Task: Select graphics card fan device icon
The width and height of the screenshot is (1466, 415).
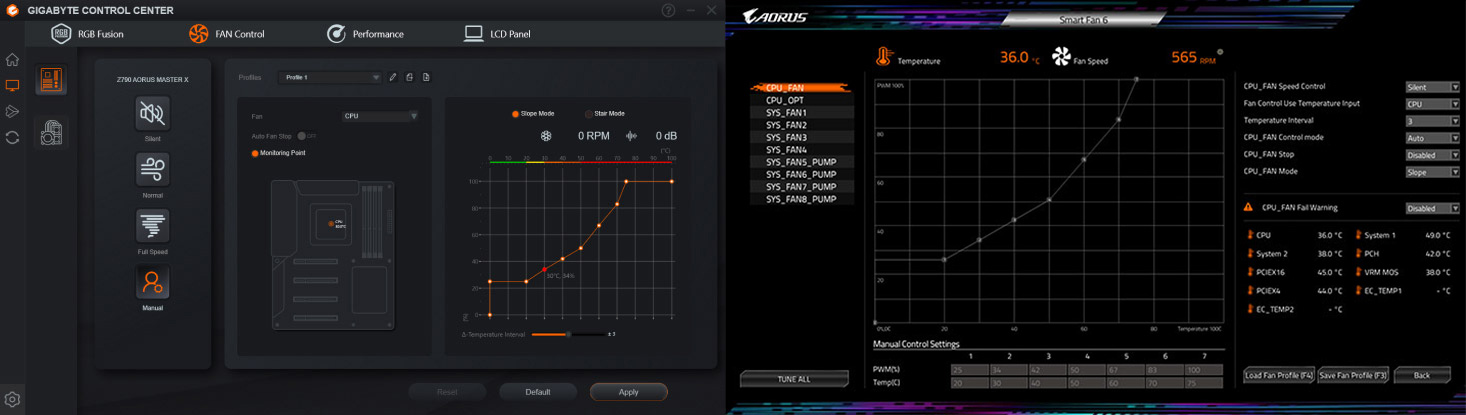Action: tap(51, 132)
